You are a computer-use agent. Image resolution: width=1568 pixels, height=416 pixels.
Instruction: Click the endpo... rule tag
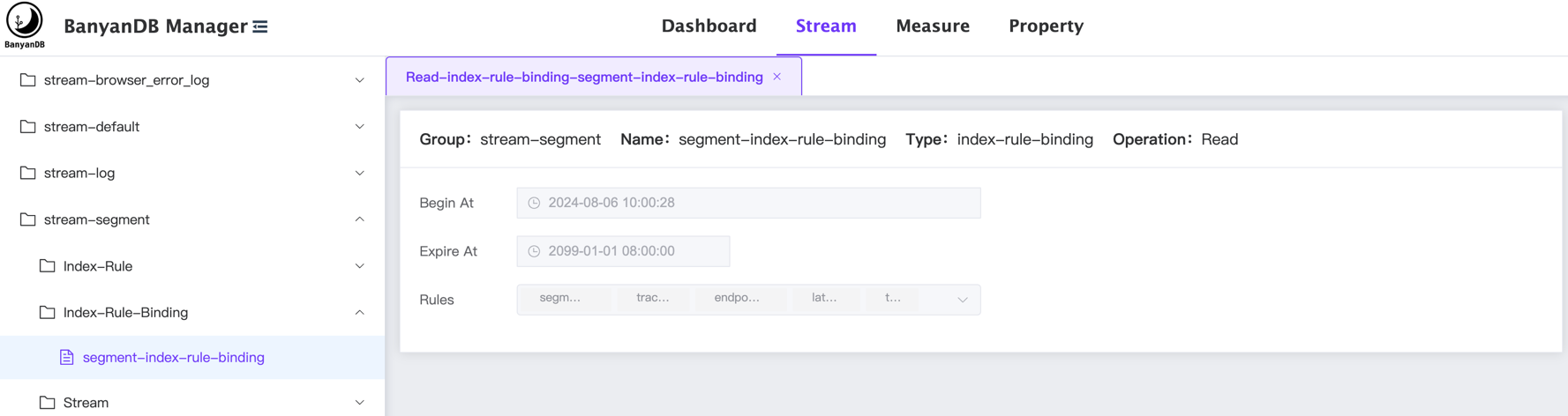click(737, 298)
